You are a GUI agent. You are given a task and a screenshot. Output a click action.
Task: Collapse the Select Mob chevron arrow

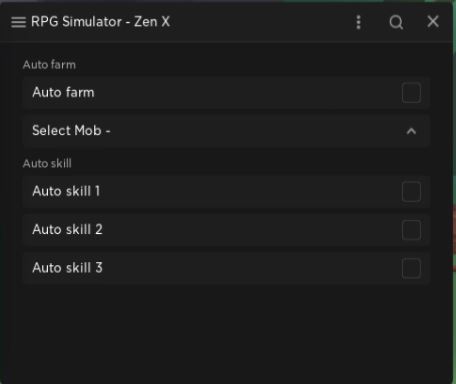click(411, 131)
